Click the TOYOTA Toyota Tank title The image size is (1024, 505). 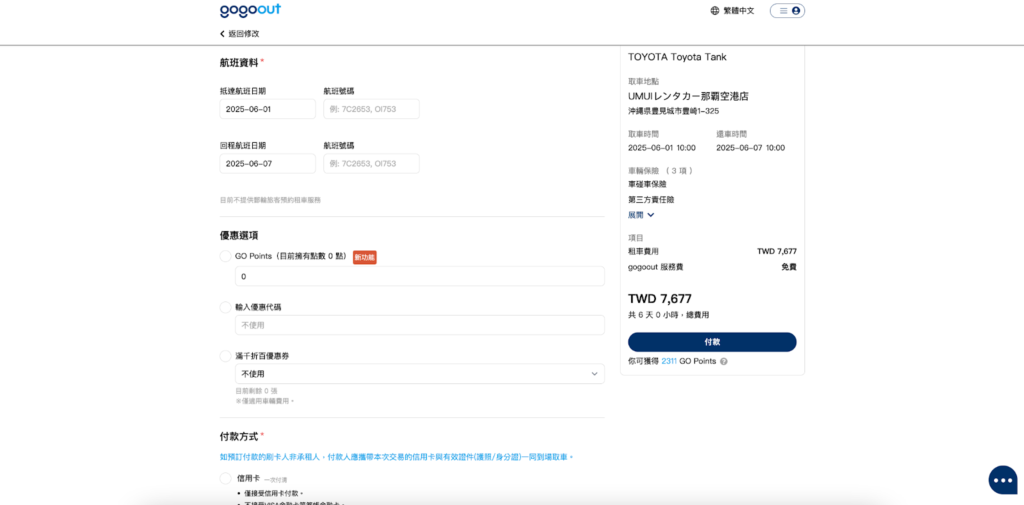(677, 57)
